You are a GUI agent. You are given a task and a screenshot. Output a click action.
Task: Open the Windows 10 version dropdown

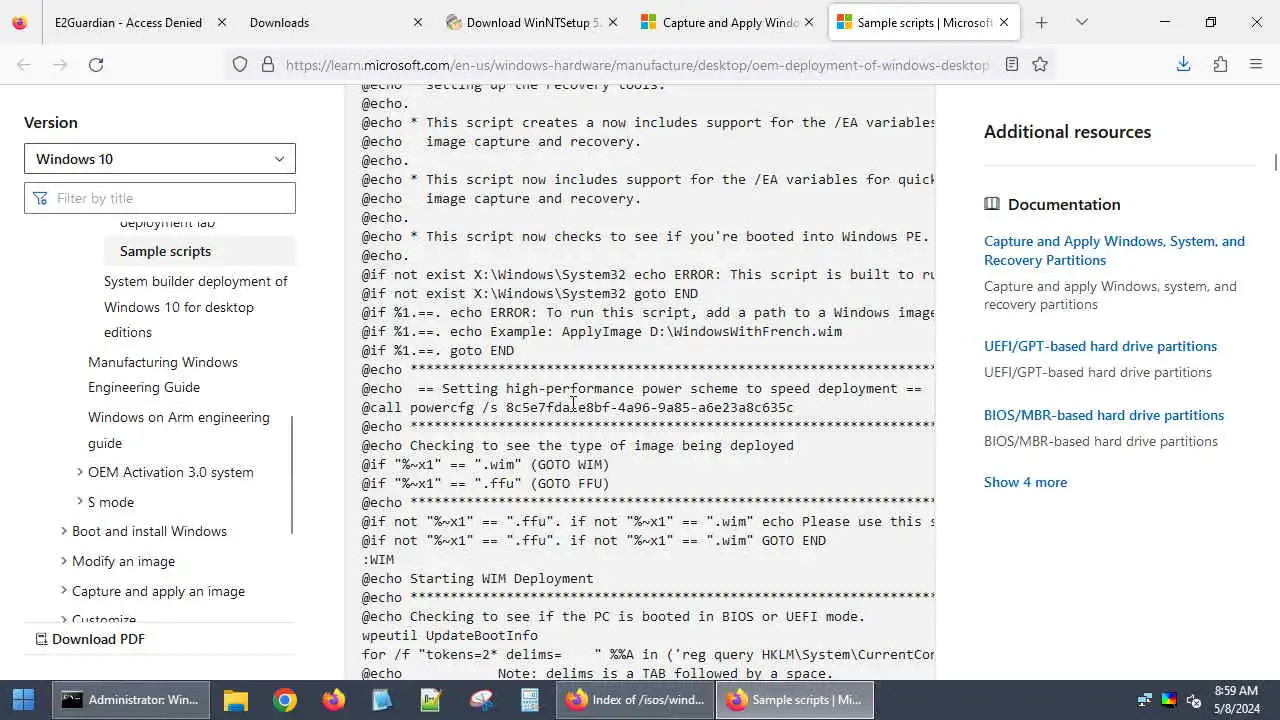(x=160, y=159)
